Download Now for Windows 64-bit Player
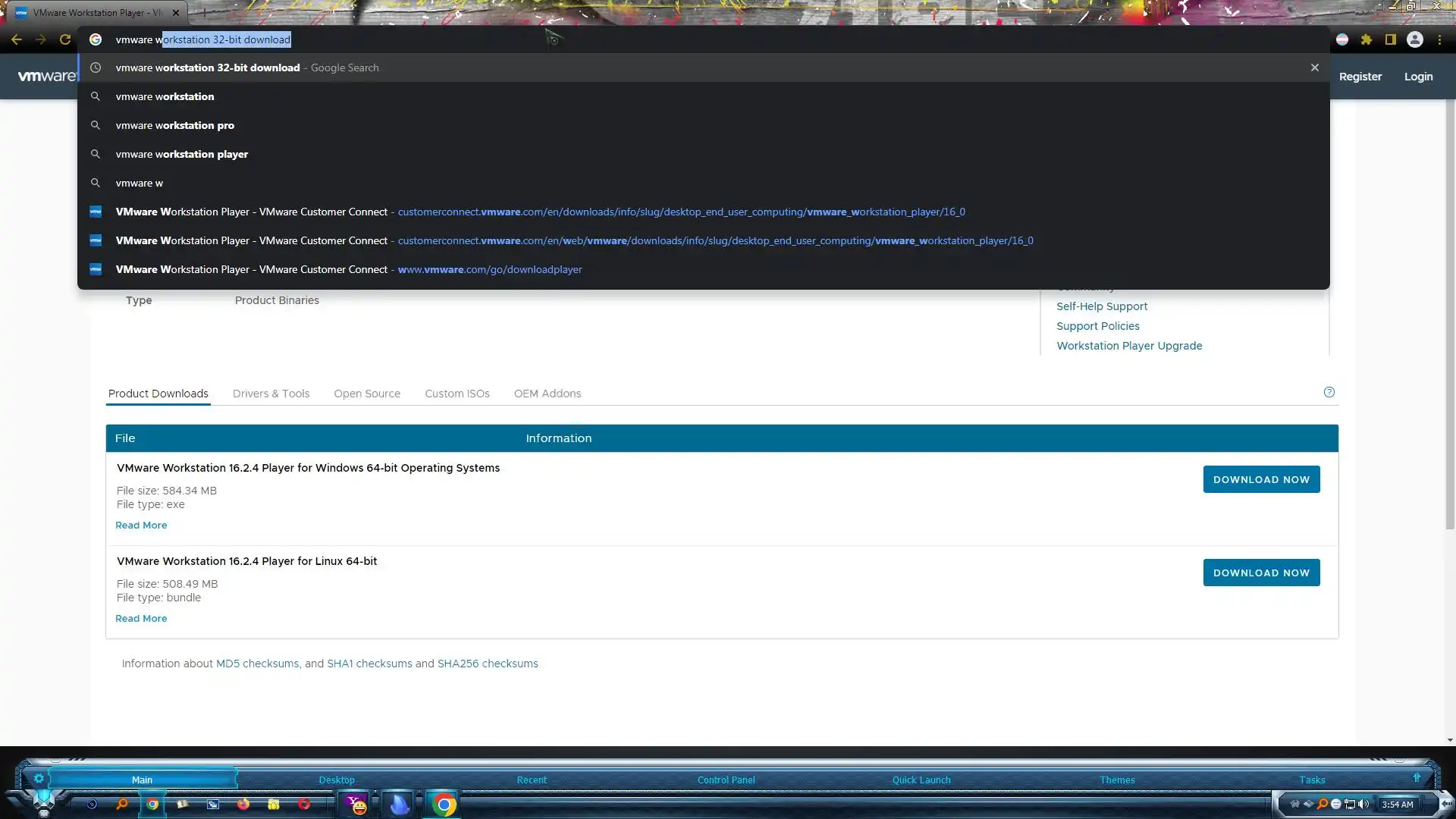Viewport: 1456px width, 819px height. [1261, 479]
